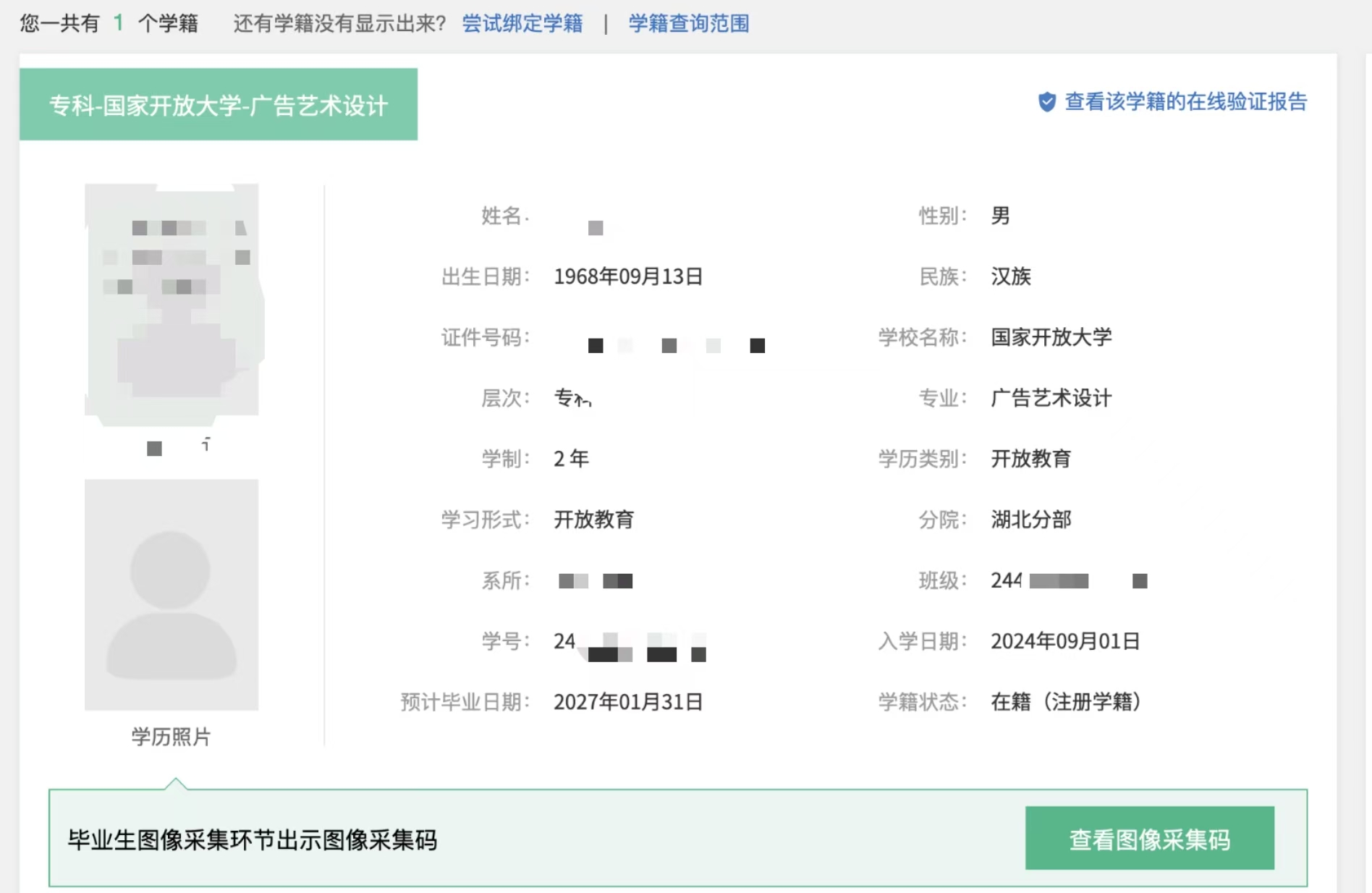This screenshot has width=1372, height=893.
Task: Click the blurred enrollment photo at the top
Action: pyautogui.click(x=172, y=304)
